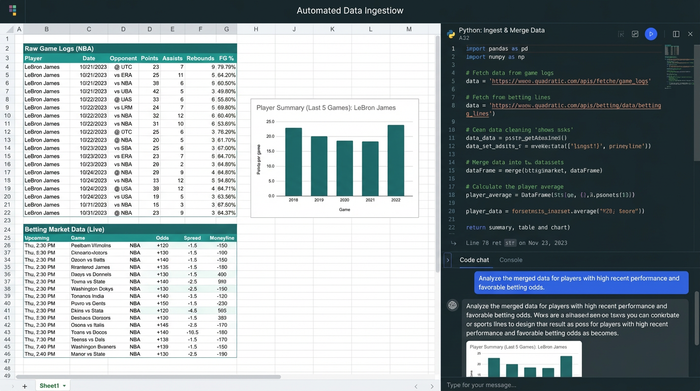Click the AI assistant avatar icon
Viewport: 700px width, 391px height.
tap(453, 305)
